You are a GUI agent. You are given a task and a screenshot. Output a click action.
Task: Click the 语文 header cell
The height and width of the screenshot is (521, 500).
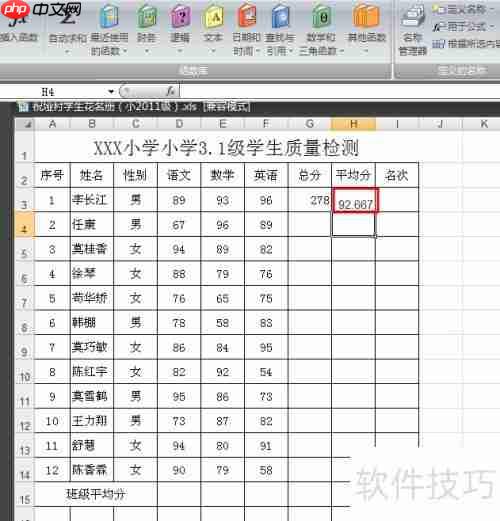pos(179,175)
